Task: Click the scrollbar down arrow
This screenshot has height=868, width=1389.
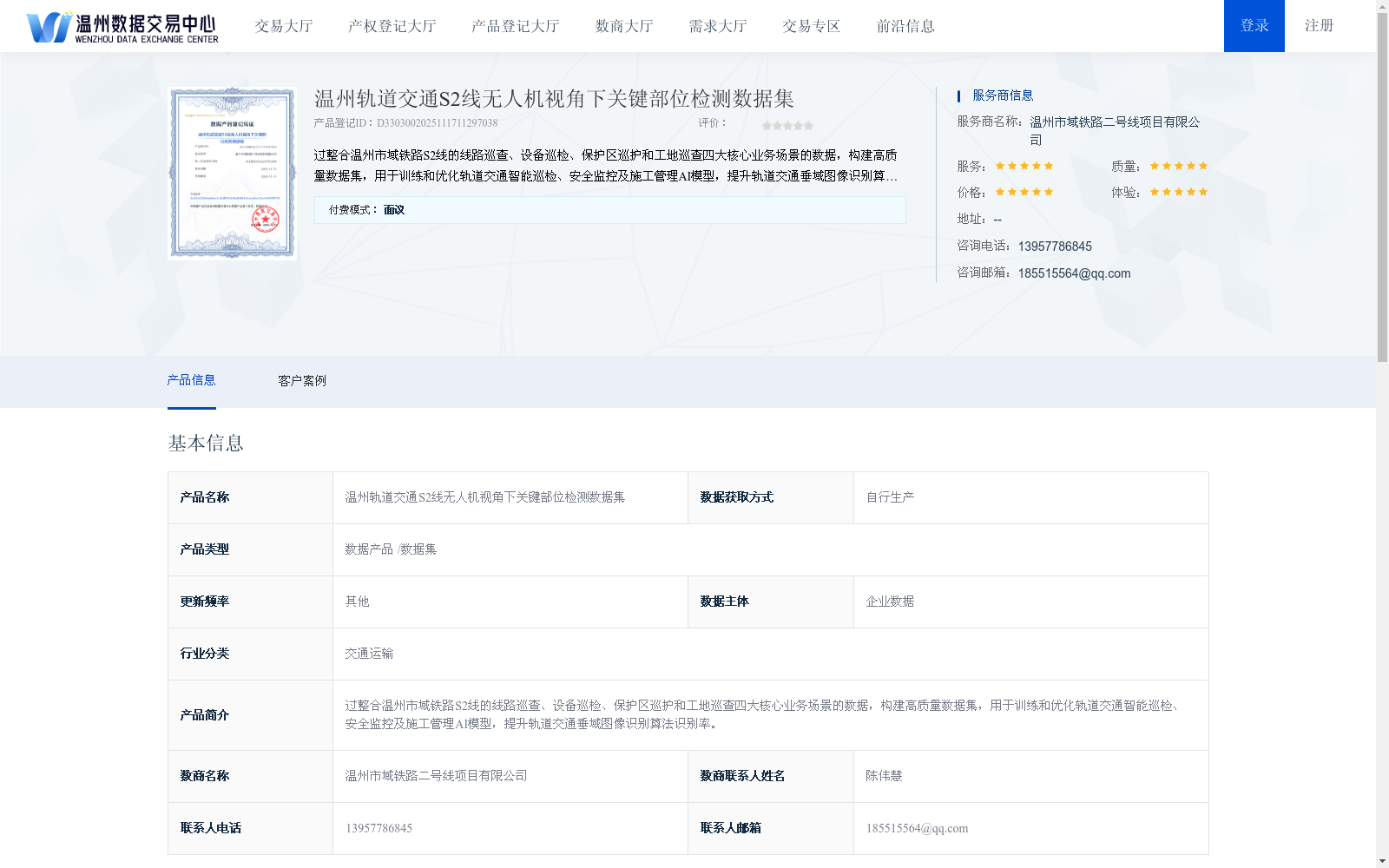Action: [1382, 861]
